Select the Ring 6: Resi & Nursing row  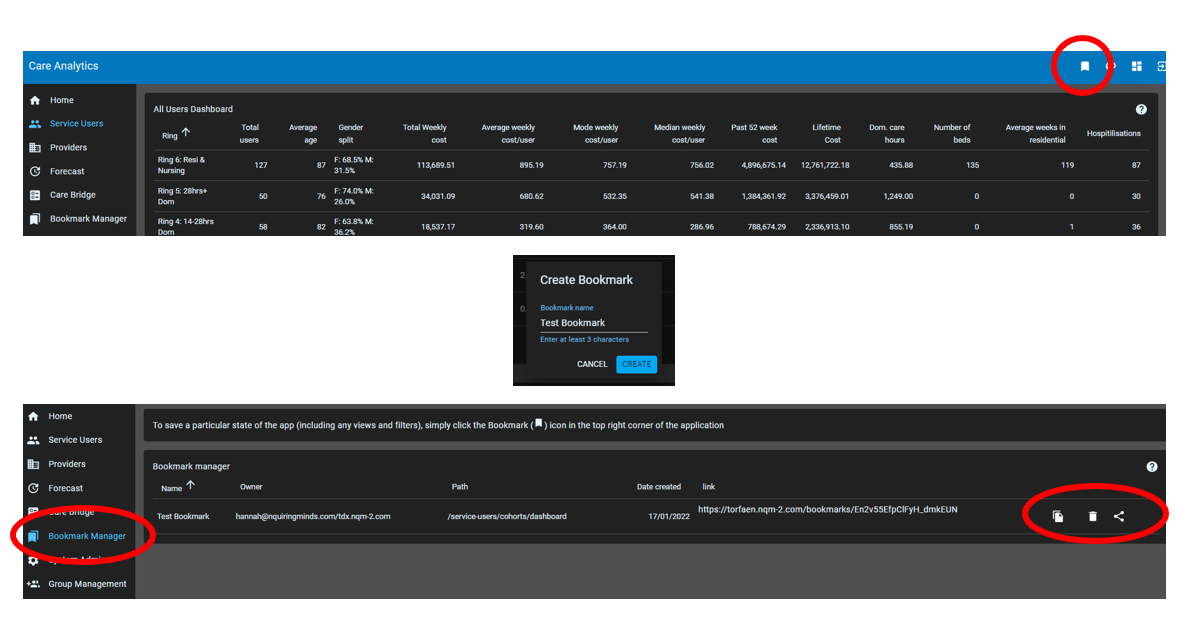tap(651, 165)
